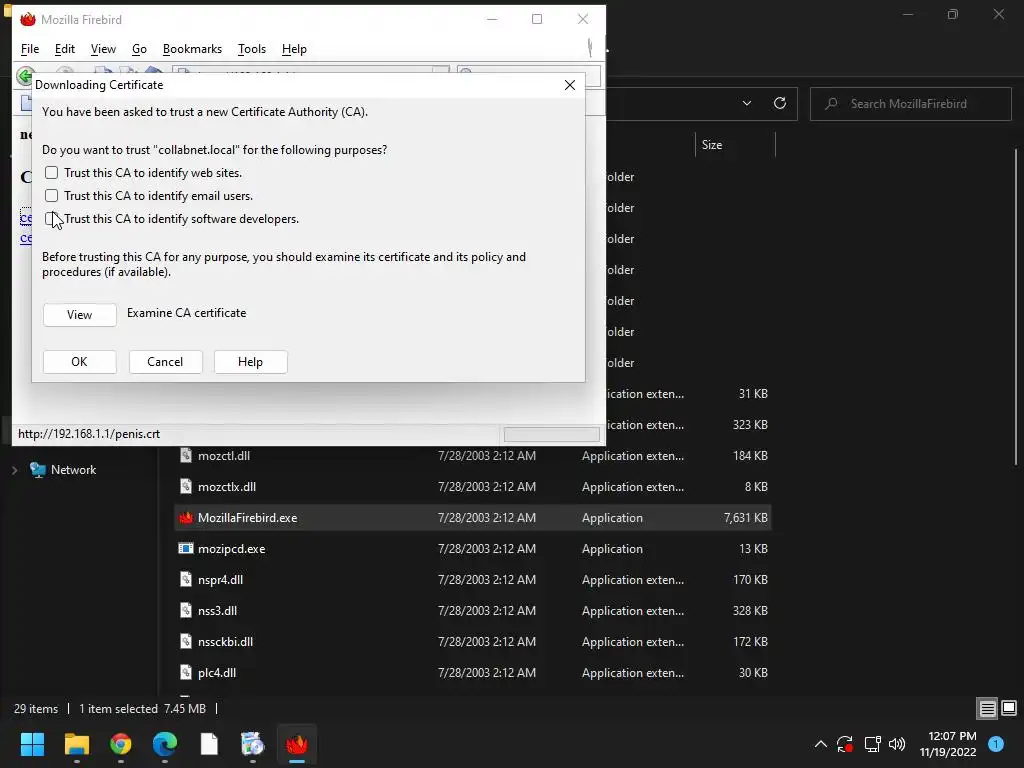Click the 29 items status text
This screenshot has height=768, width=1024.
[36, 709]
